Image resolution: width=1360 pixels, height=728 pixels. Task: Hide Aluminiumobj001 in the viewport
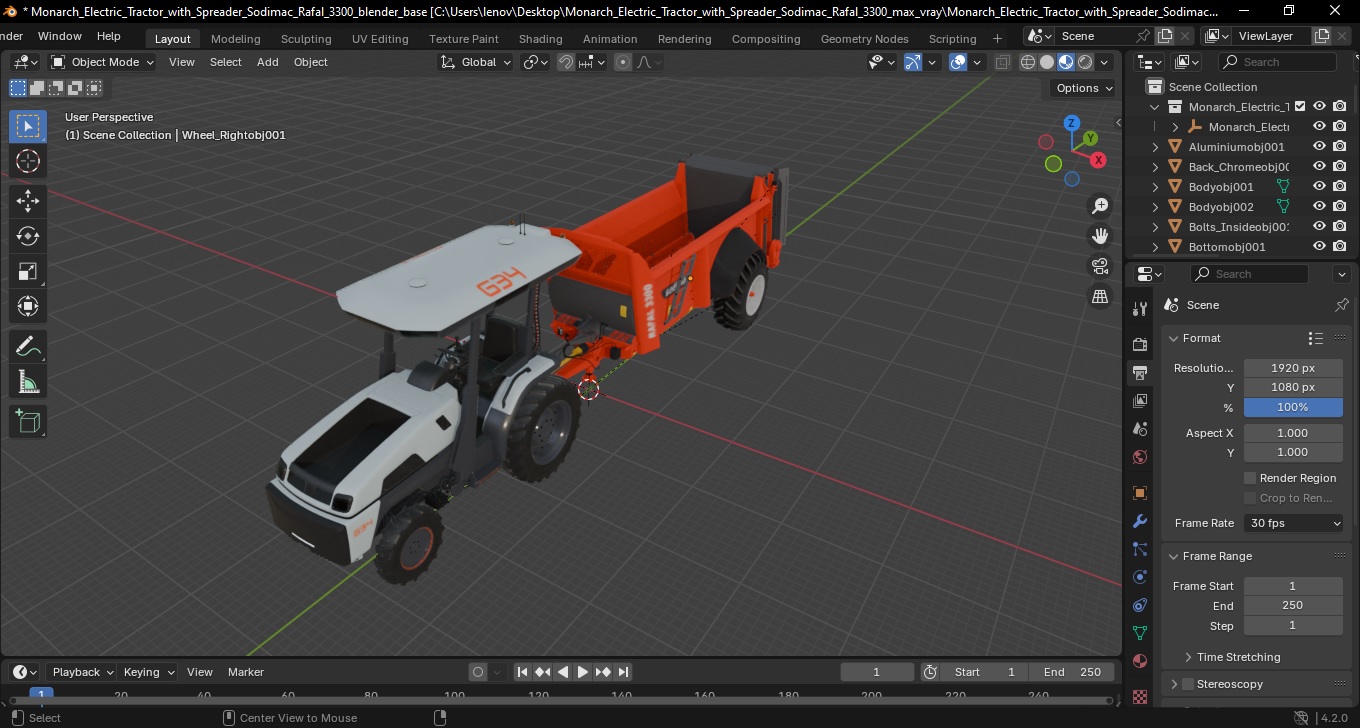(x=1319, y=146)
